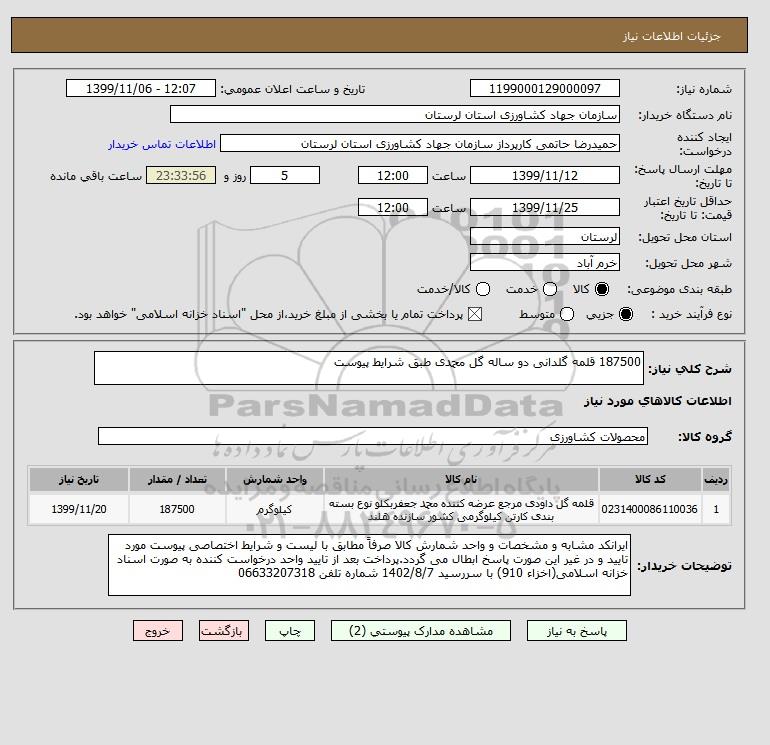Click the delivery city field خرم آباد
The width and height of the screenshot is (770, 745).
545,263
